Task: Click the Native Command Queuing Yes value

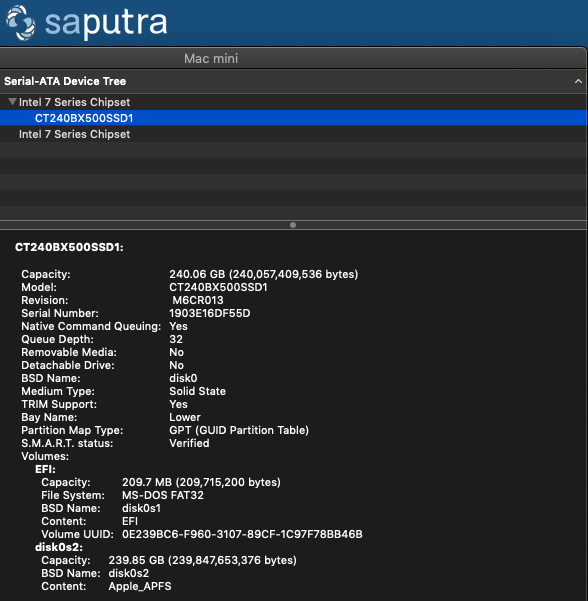Action: 179,326
